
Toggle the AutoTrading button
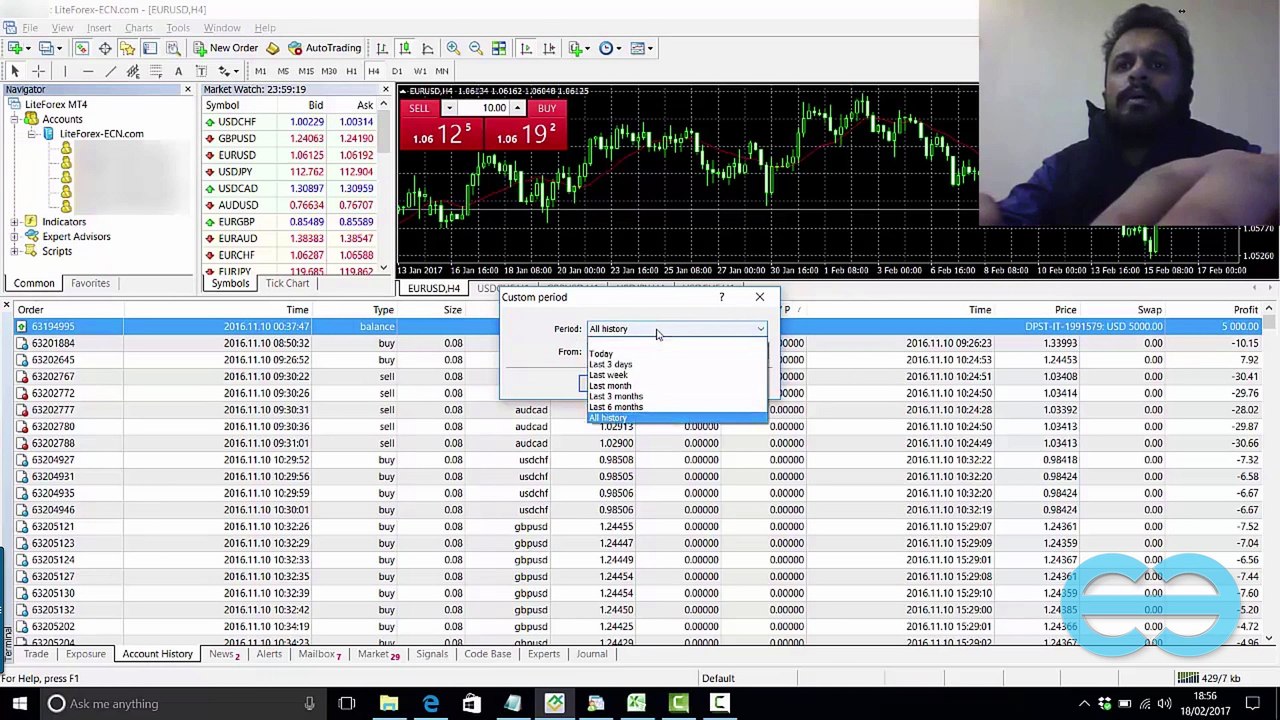coord(324,48)
